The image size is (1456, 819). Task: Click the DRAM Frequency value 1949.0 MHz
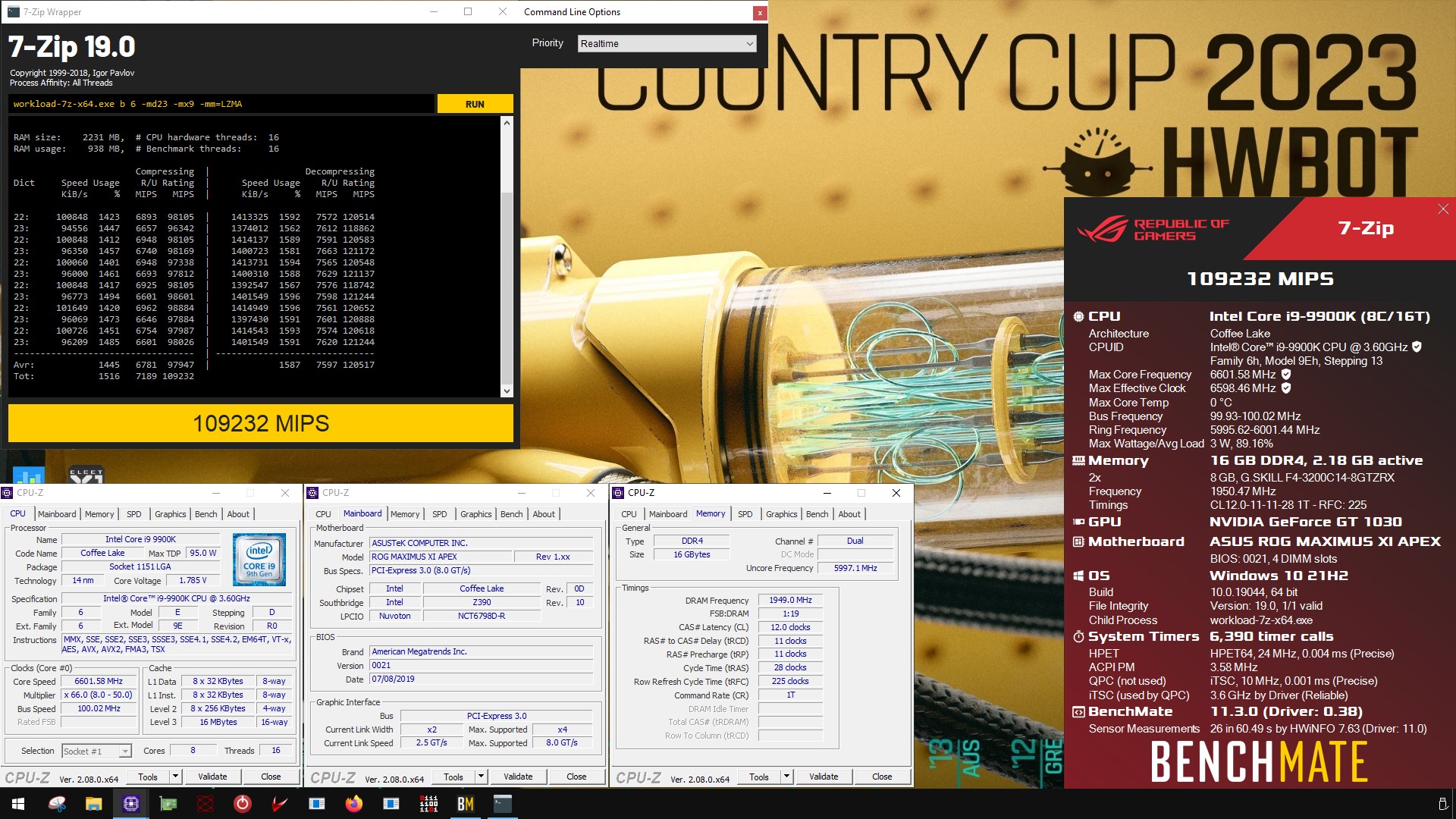point(790,600)
